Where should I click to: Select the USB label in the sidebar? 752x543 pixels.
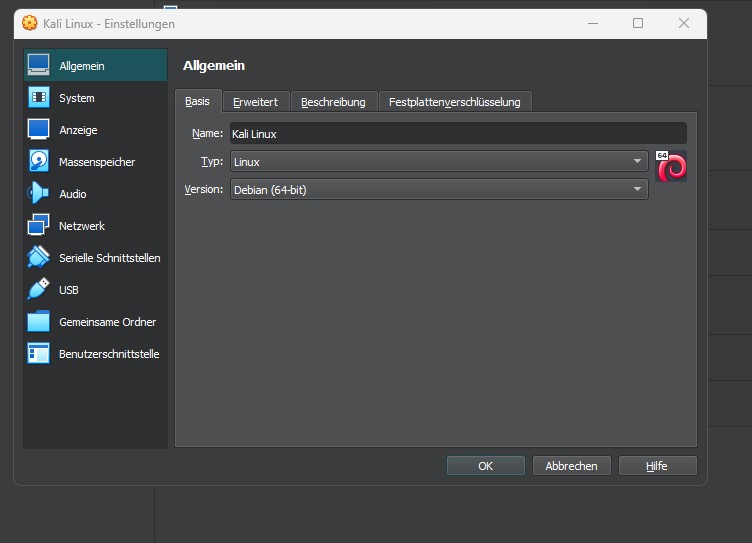pos(69,290)
